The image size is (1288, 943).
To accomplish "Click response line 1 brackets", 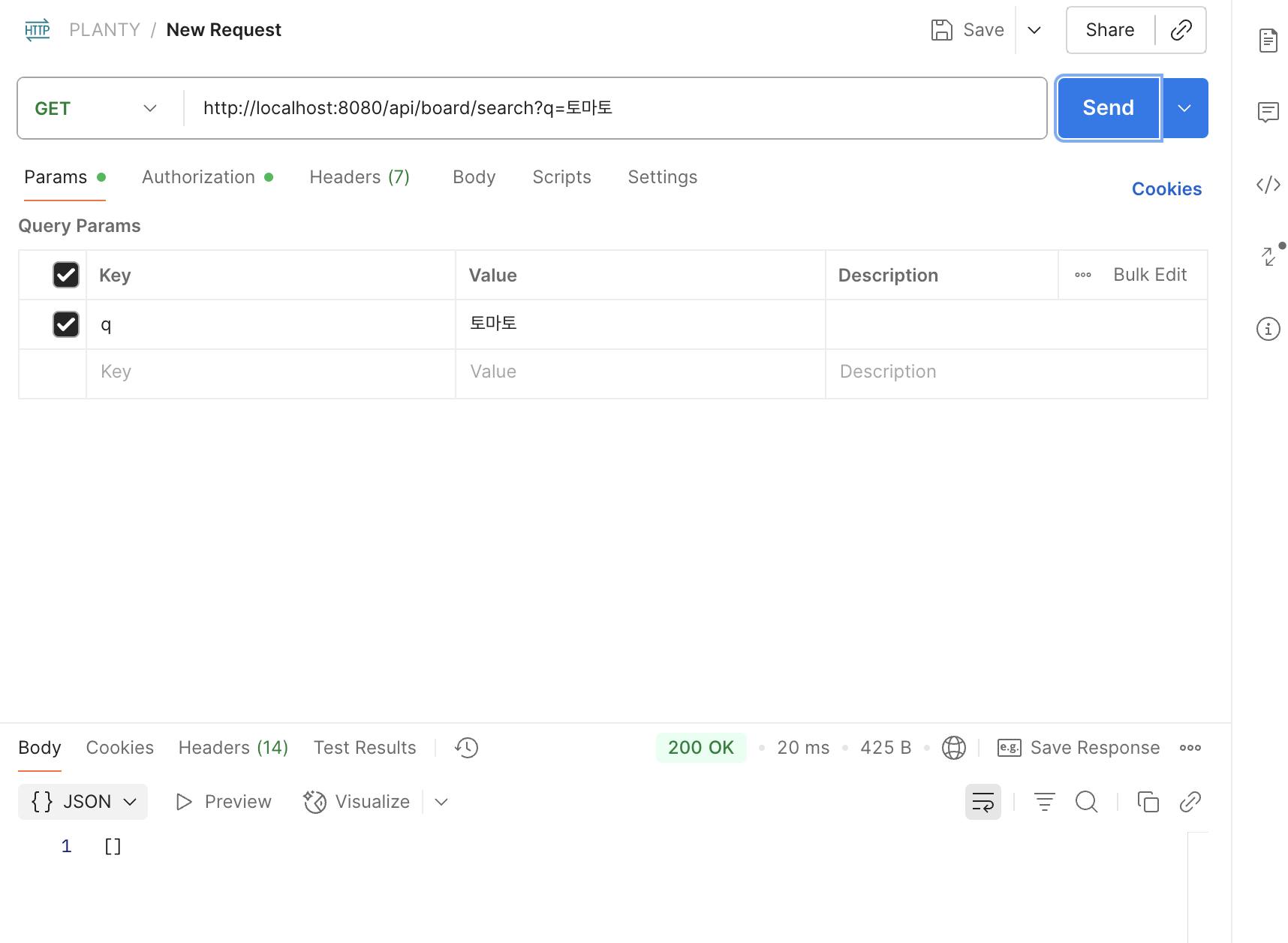I will point(113,847).
